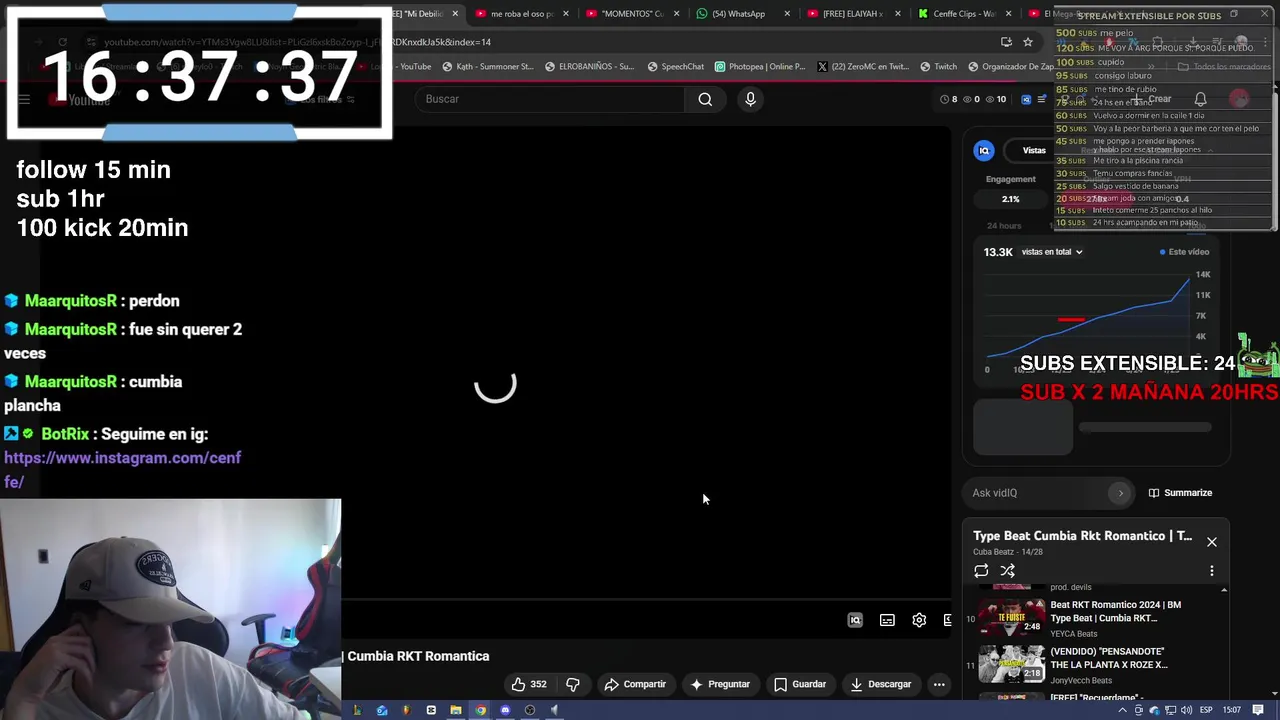Submit Ask vidIQ arrow button
Viewport: 1280px width, 720px height.
pos(1120,493)
